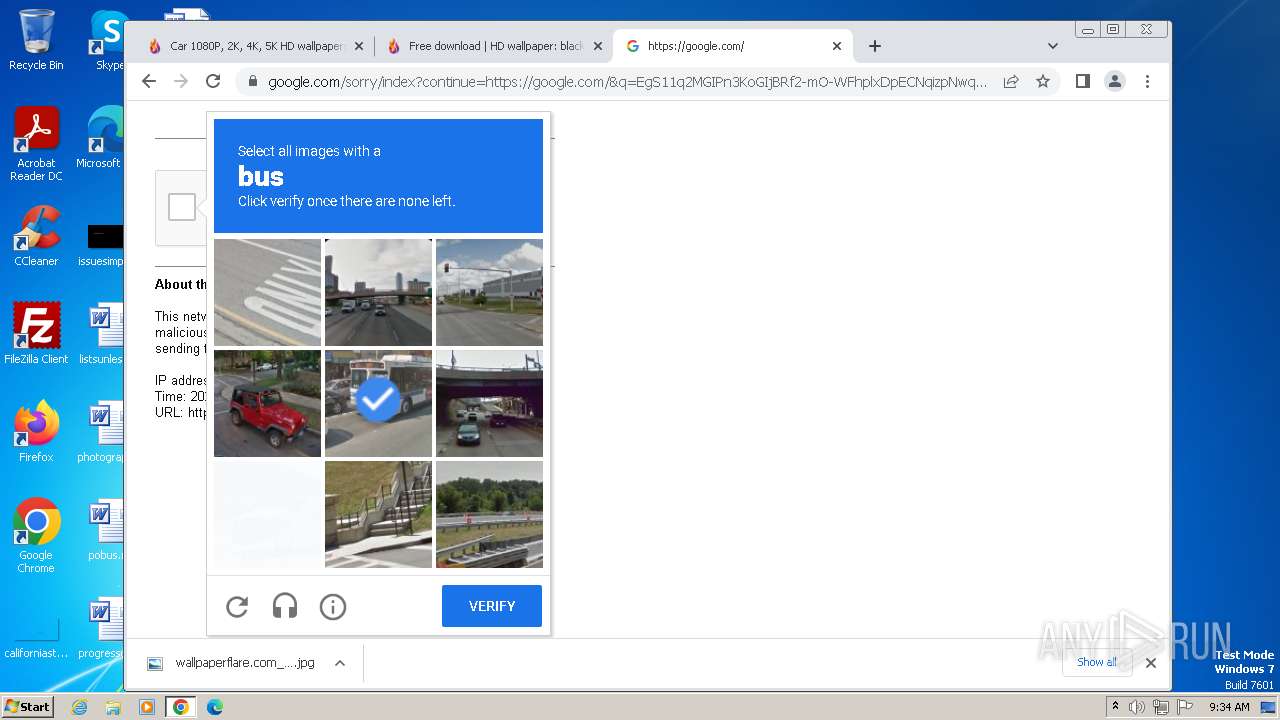Click the address bar URL field

click(x=627, y=81)
